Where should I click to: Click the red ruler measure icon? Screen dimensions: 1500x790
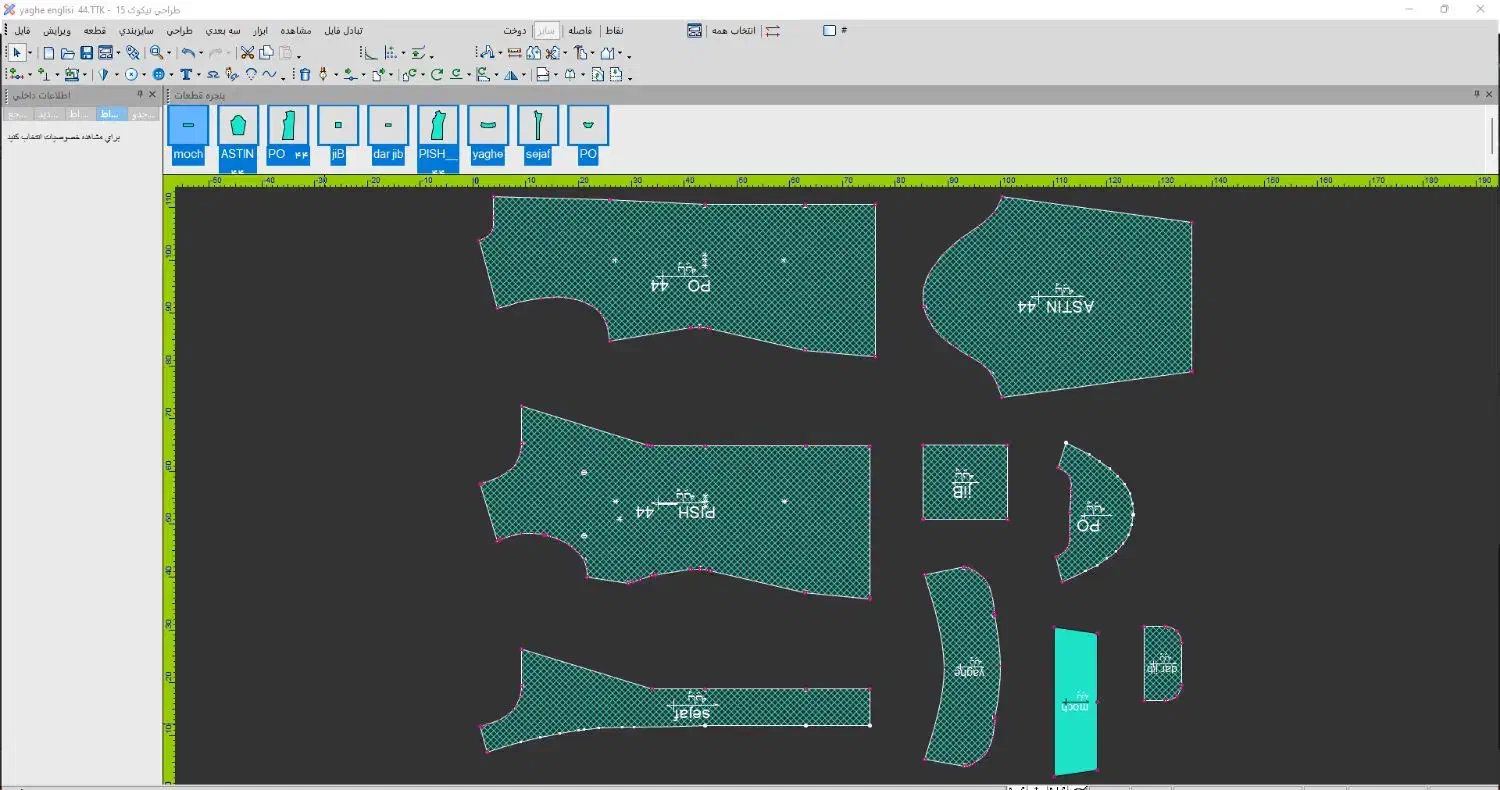pos(513,53)
